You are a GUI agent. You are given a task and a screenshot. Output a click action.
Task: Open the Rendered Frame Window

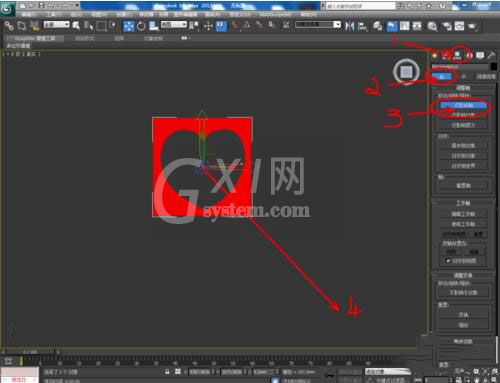pyautogui.click(x=459, y=26)
